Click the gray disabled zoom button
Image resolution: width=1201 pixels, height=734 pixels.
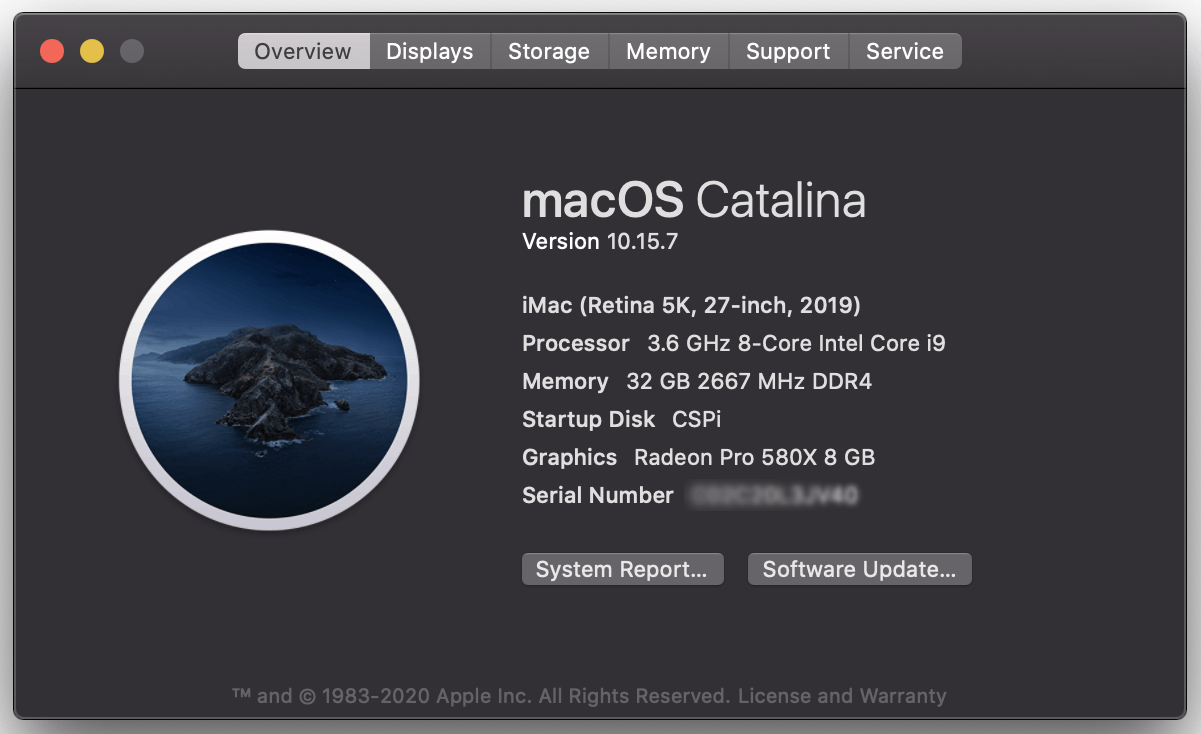(x=132, y=51)
